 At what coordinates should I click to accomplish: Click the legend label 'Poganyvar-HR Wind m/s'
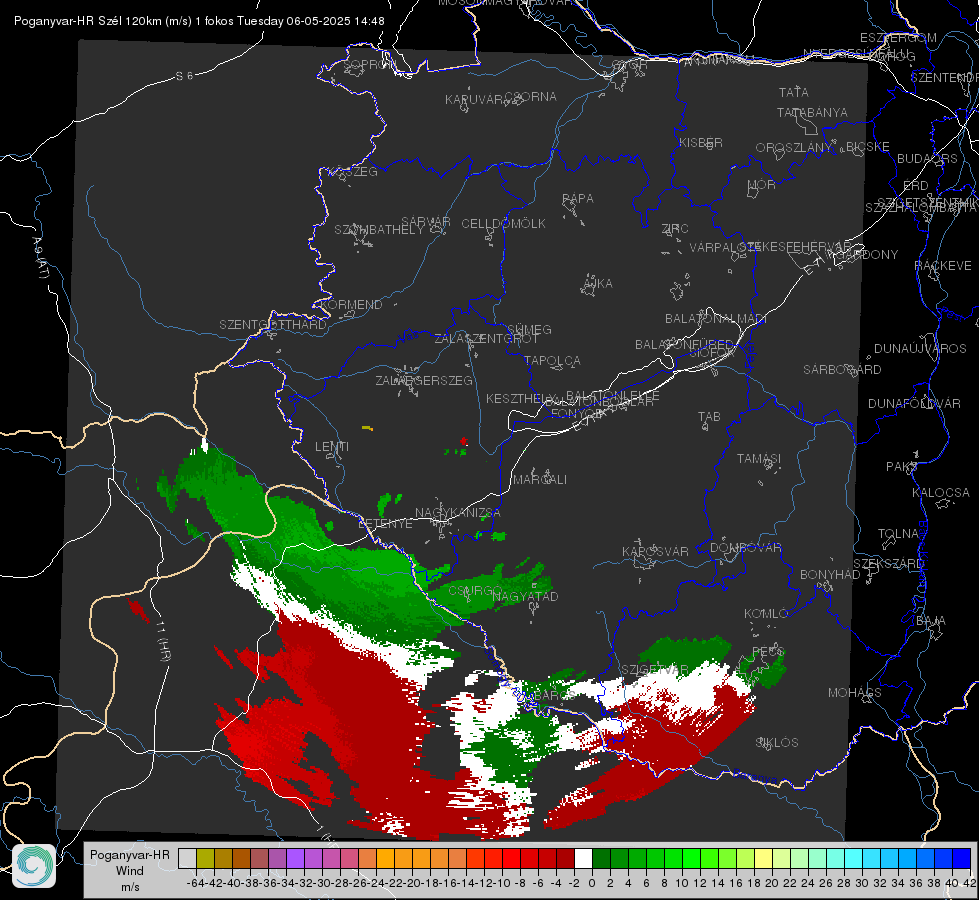[130, 871]
